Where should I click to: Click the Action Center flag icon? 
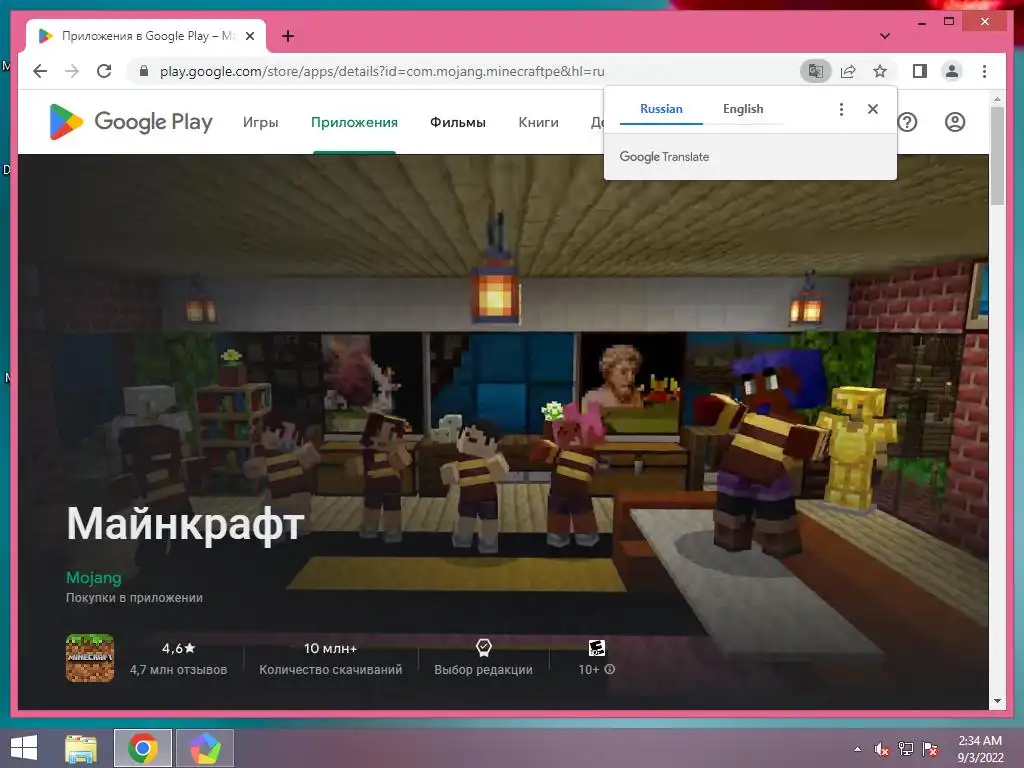[930, 749]
